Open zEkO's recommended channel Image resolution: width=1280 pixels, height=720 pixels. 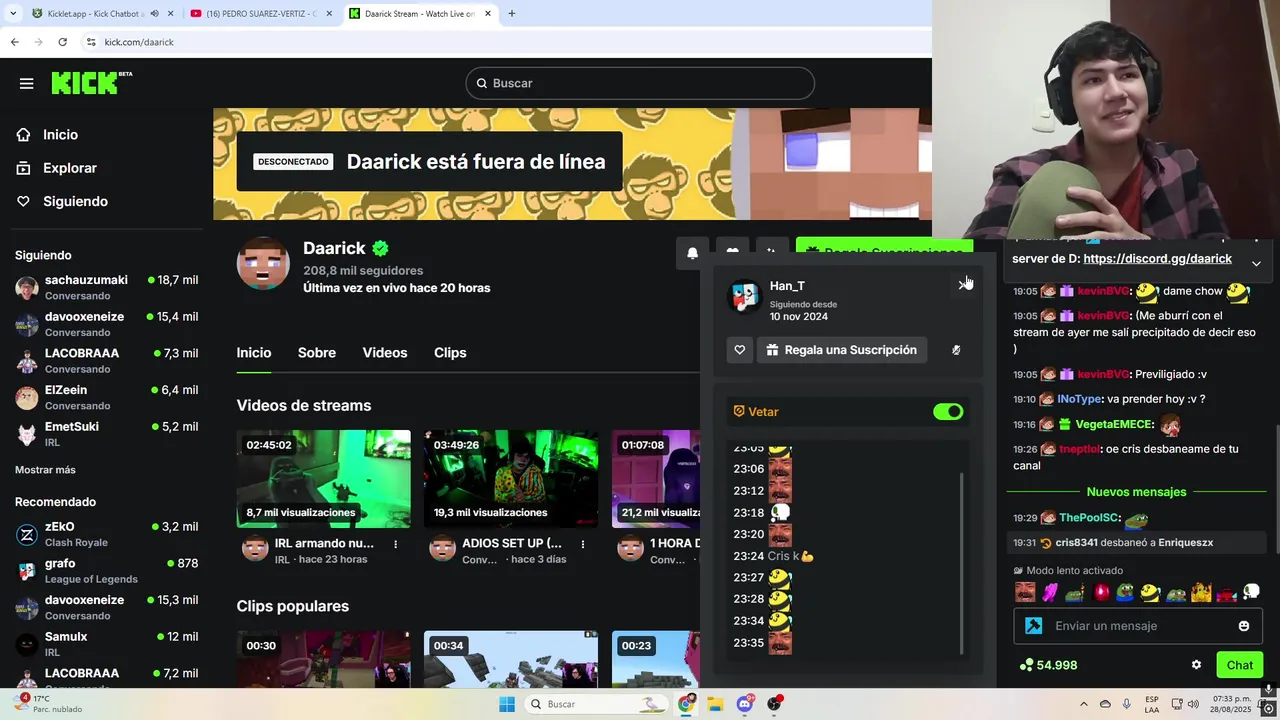pos(106,534)
